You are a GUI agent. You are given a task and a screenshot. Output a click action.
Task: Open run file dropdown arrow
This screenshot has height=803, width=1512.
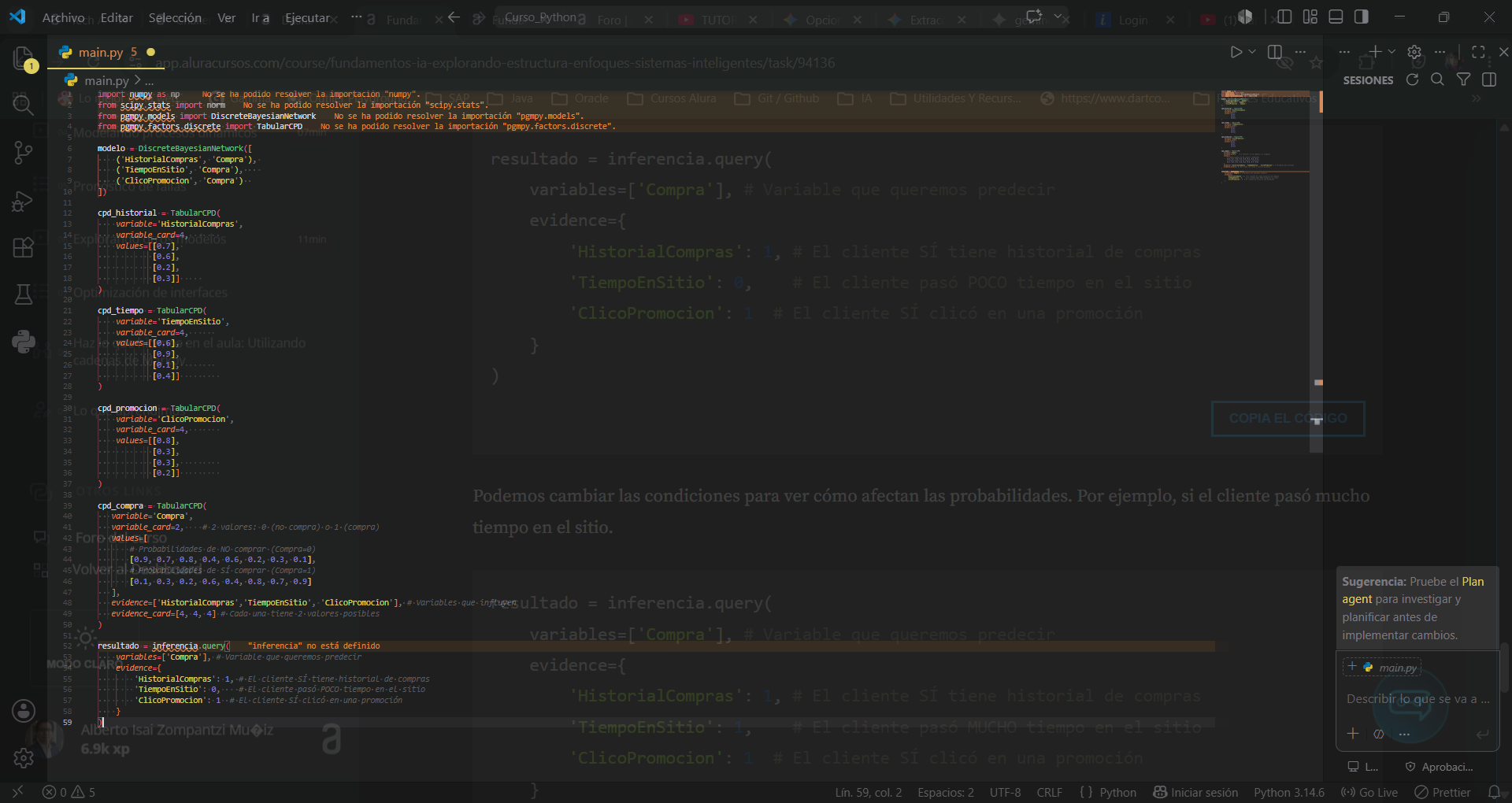point(1252,52)
